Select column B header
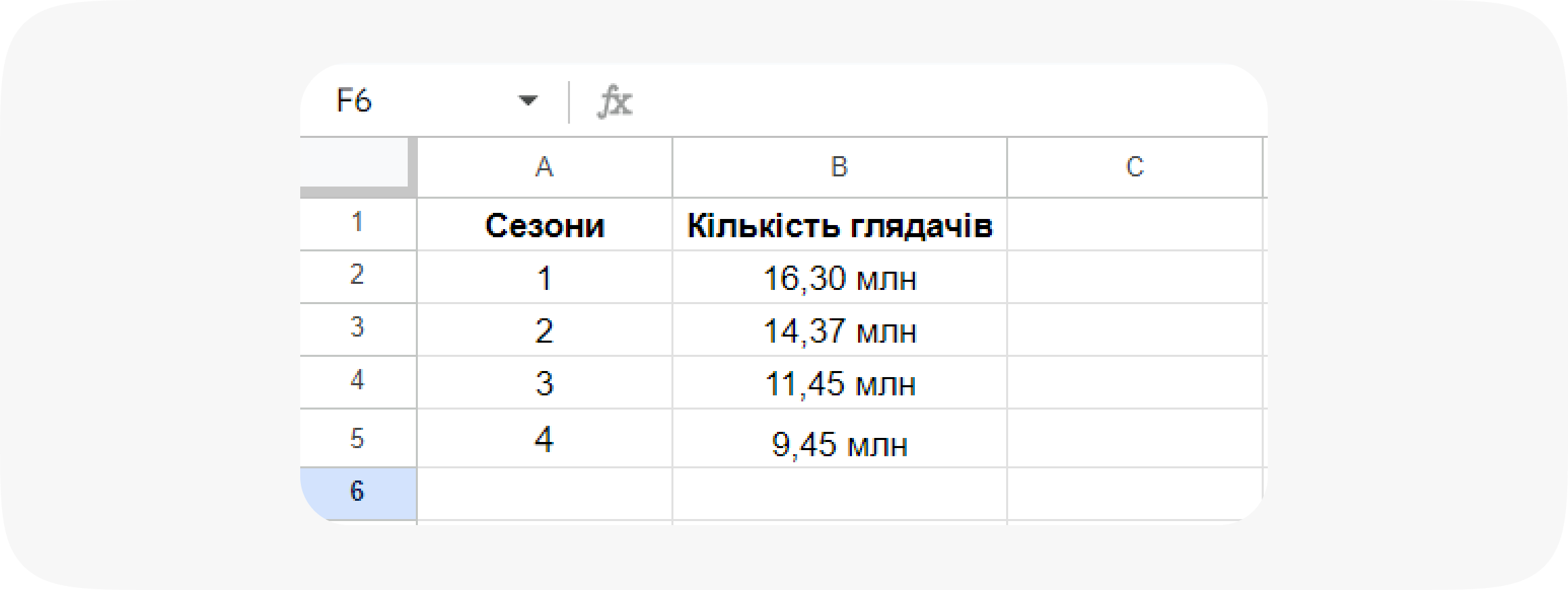Image resolution: width=1568 pixels, height=590 pixels. click(838, 167)
